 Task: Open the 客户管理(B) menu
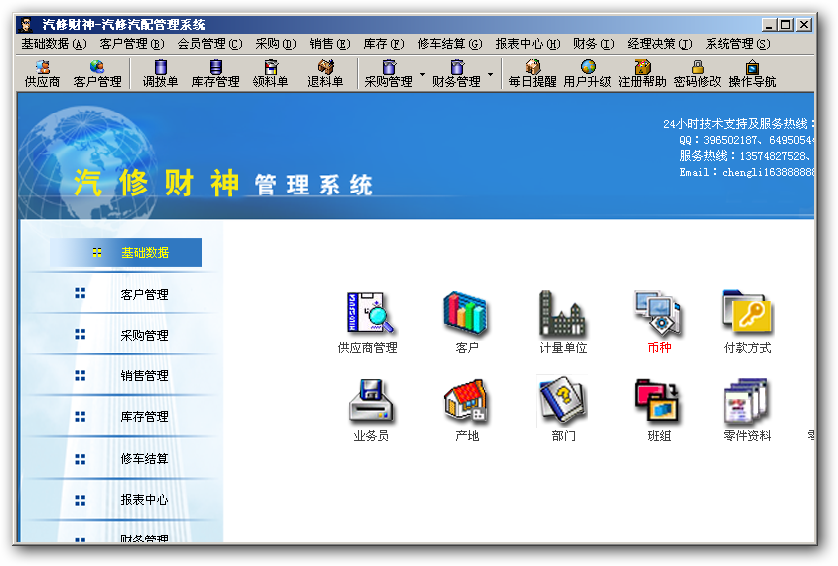point(132,44)
